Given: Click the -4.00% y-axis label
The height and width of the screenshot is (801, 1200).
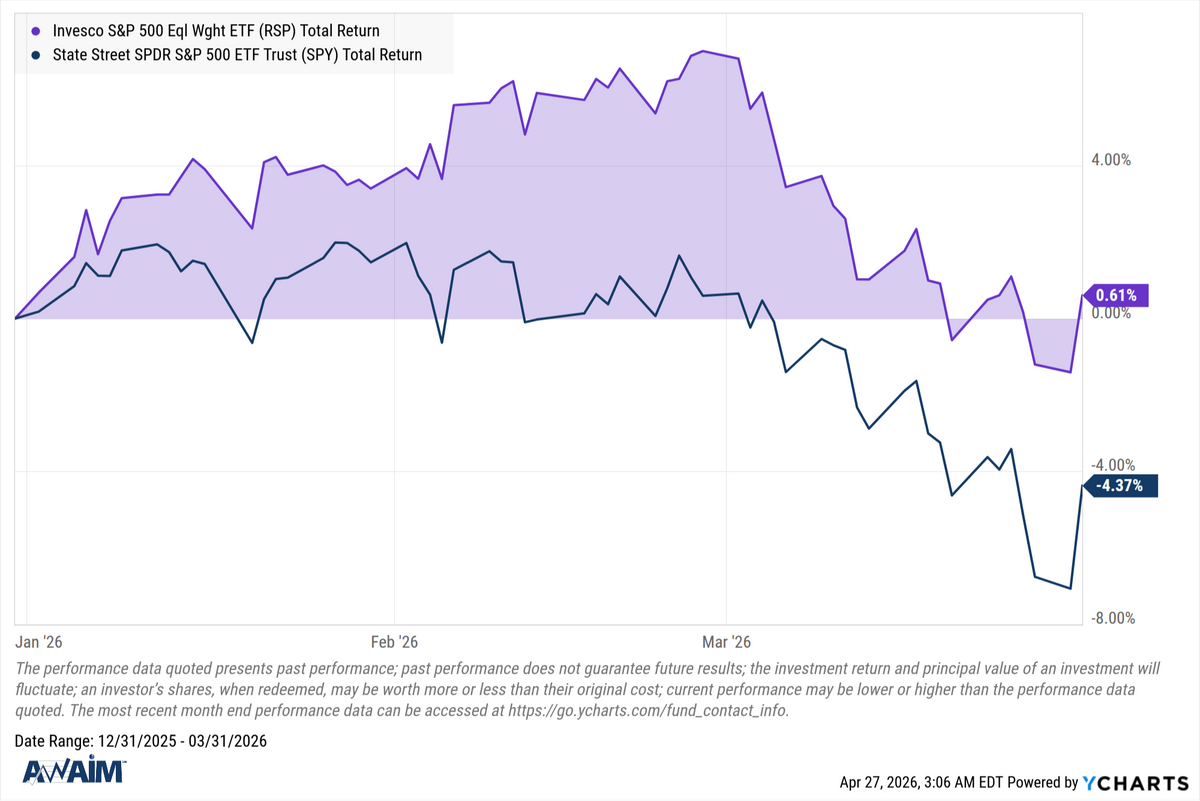Looking at the screenshot, I should click(x=1108, y=465).
